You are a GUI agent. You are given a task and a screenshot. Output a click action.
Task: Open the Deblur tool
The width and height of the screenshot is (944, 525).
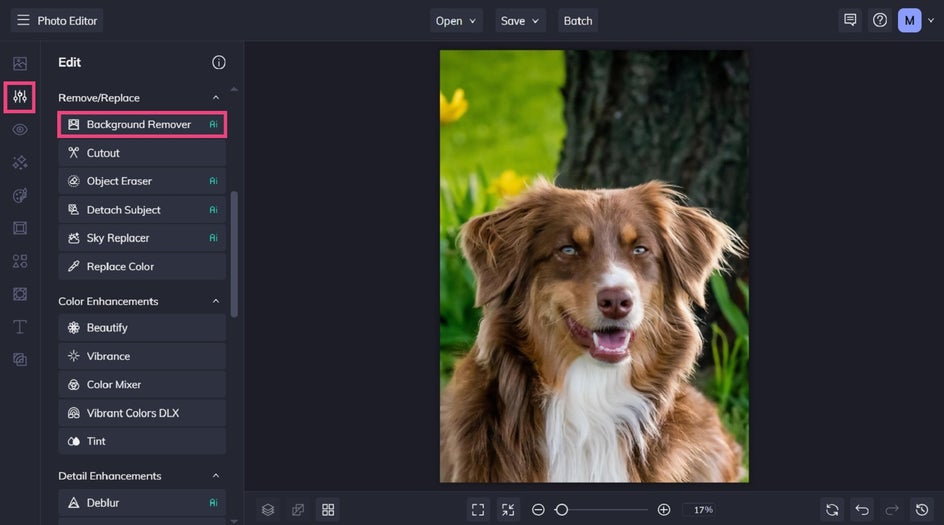coord(142,503)
